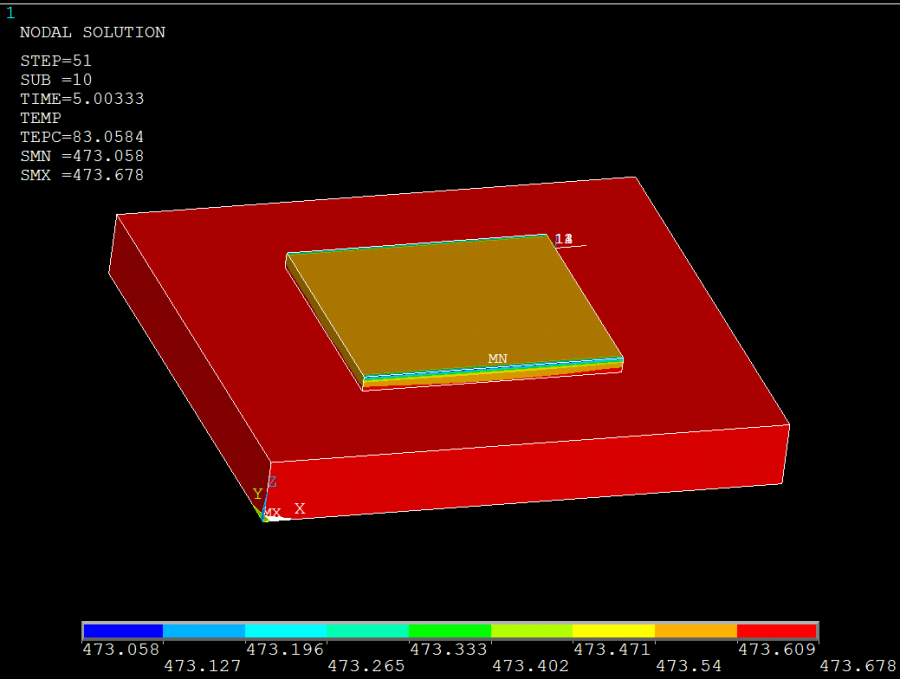
Task: Click the window number 1 in top corner
Action: click(x=11, y=12)
